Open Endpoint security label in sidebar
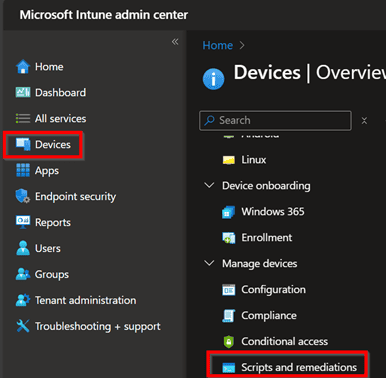Viewport: 386px width, 378px height. (x=75, y=197)
